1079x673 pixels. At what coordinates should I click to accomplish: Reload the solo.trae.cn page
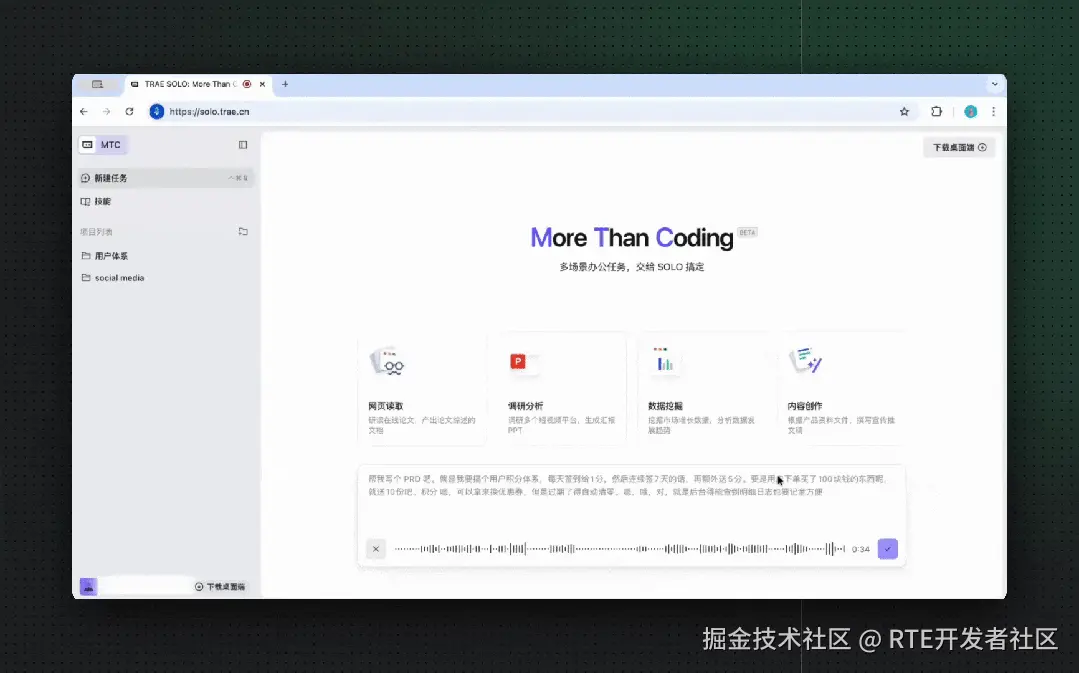(129, 111)
